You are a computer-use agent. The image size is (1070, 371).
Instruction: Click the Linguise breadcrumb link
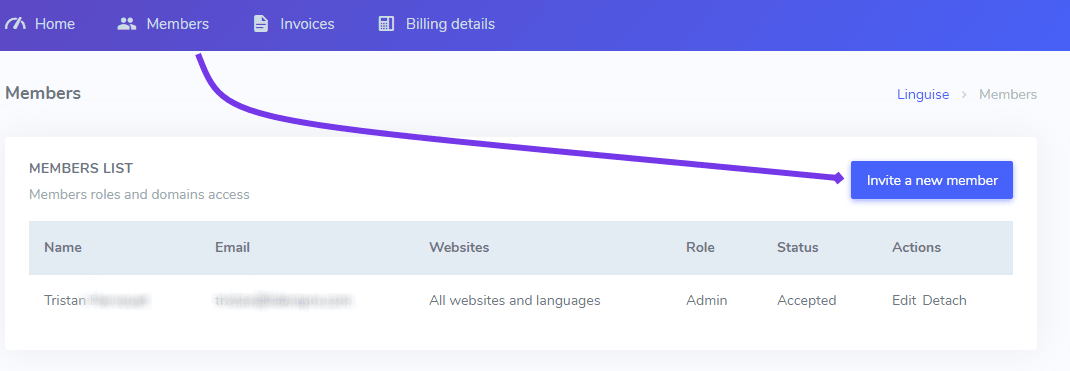click(923, 94)
